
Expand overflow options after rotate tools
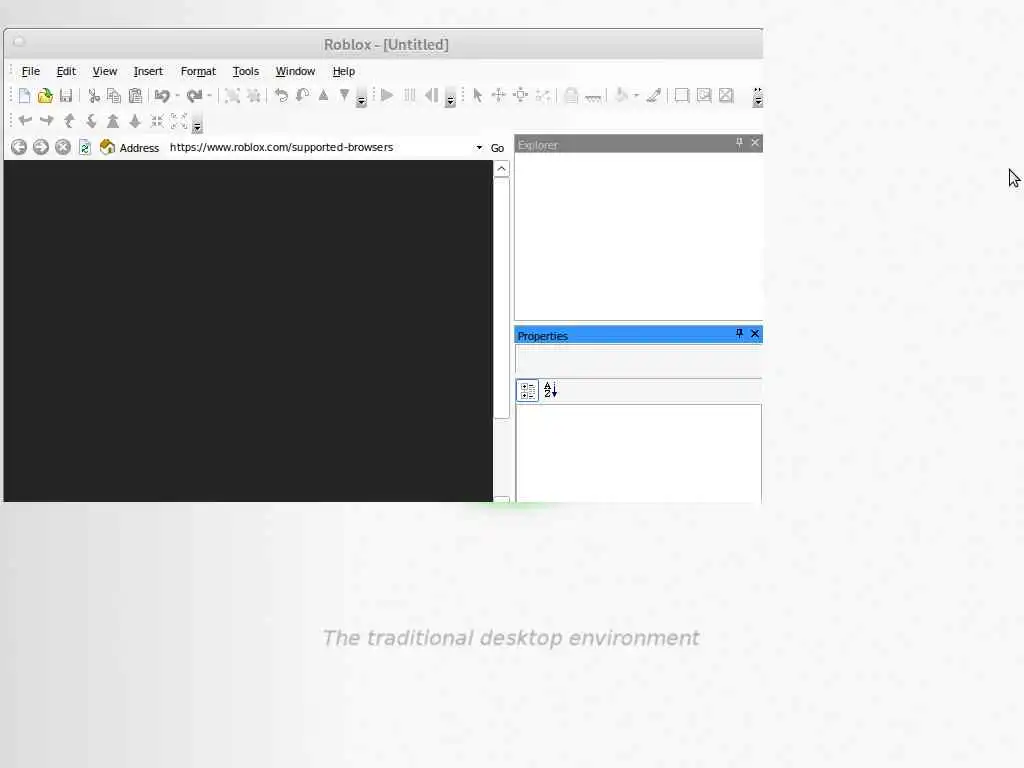361,97
